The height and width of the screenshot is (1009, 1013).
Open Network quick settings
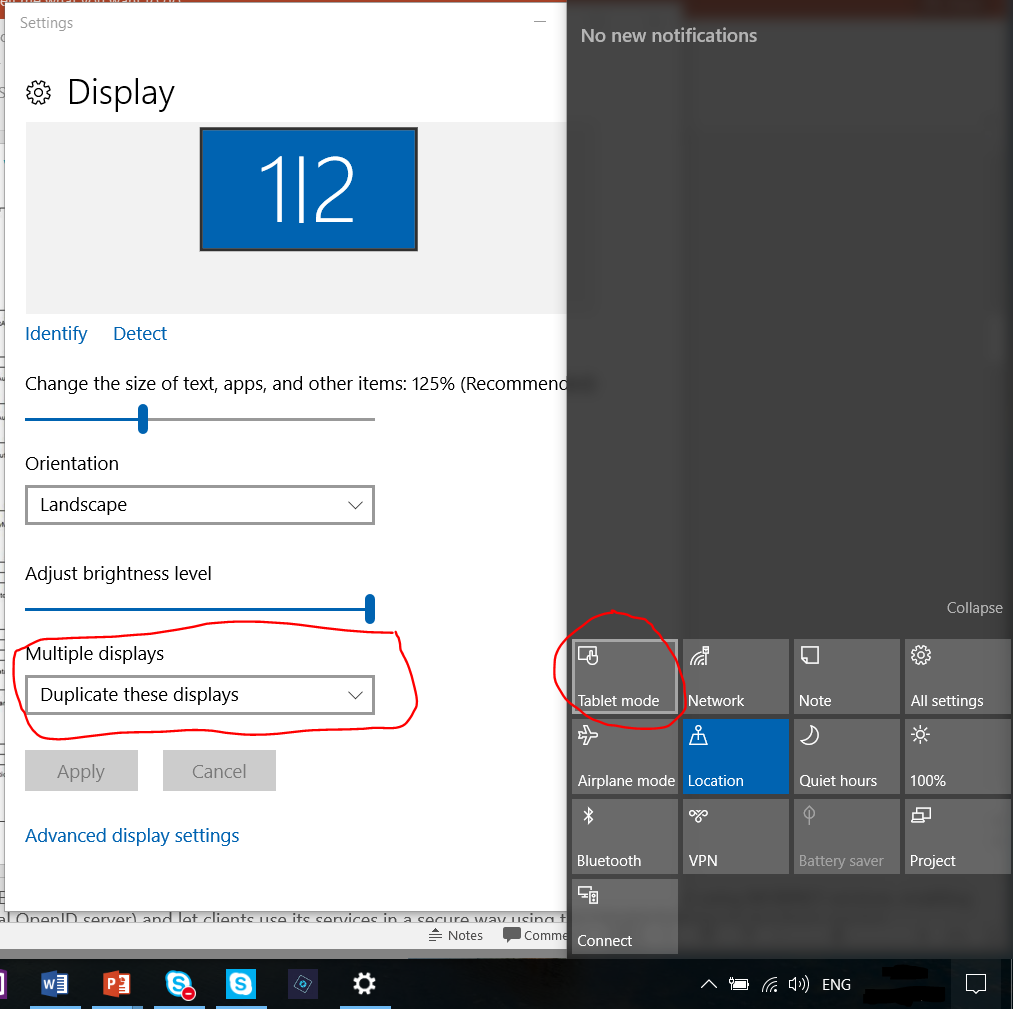point(735,676)
